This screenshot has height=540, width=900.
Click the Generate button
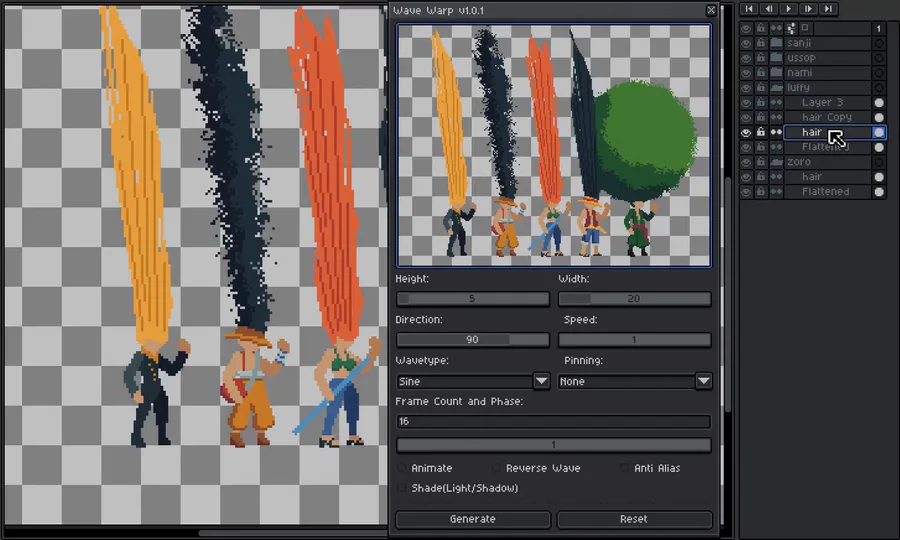coord(473,519)
